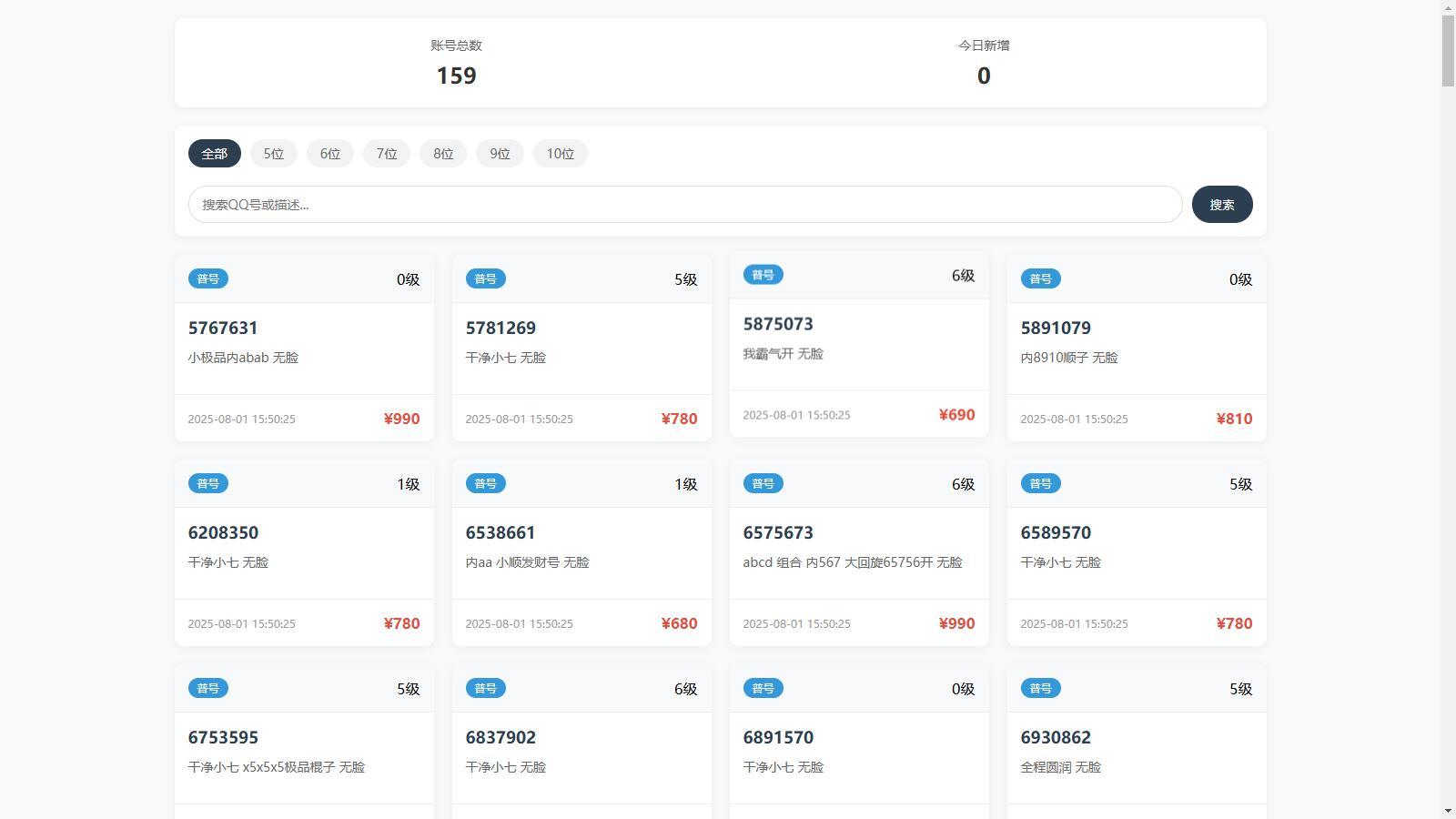Filter accounts by 5位
The image size is (1456, 819).
pos(274,154)
